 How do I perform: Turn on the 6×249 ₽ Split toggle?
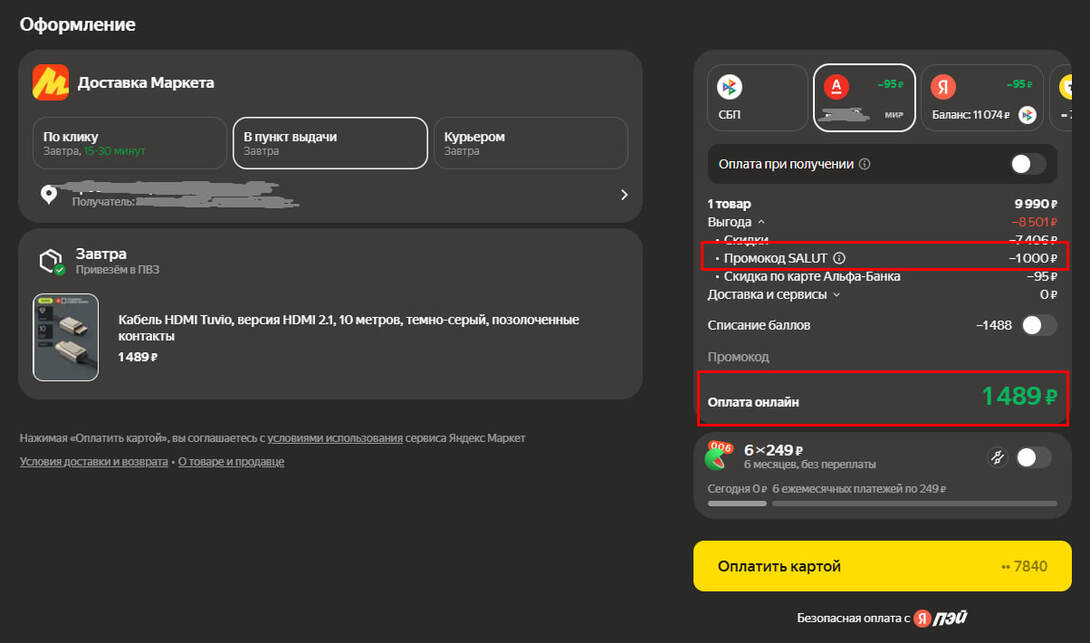[x=1033, y=458]
